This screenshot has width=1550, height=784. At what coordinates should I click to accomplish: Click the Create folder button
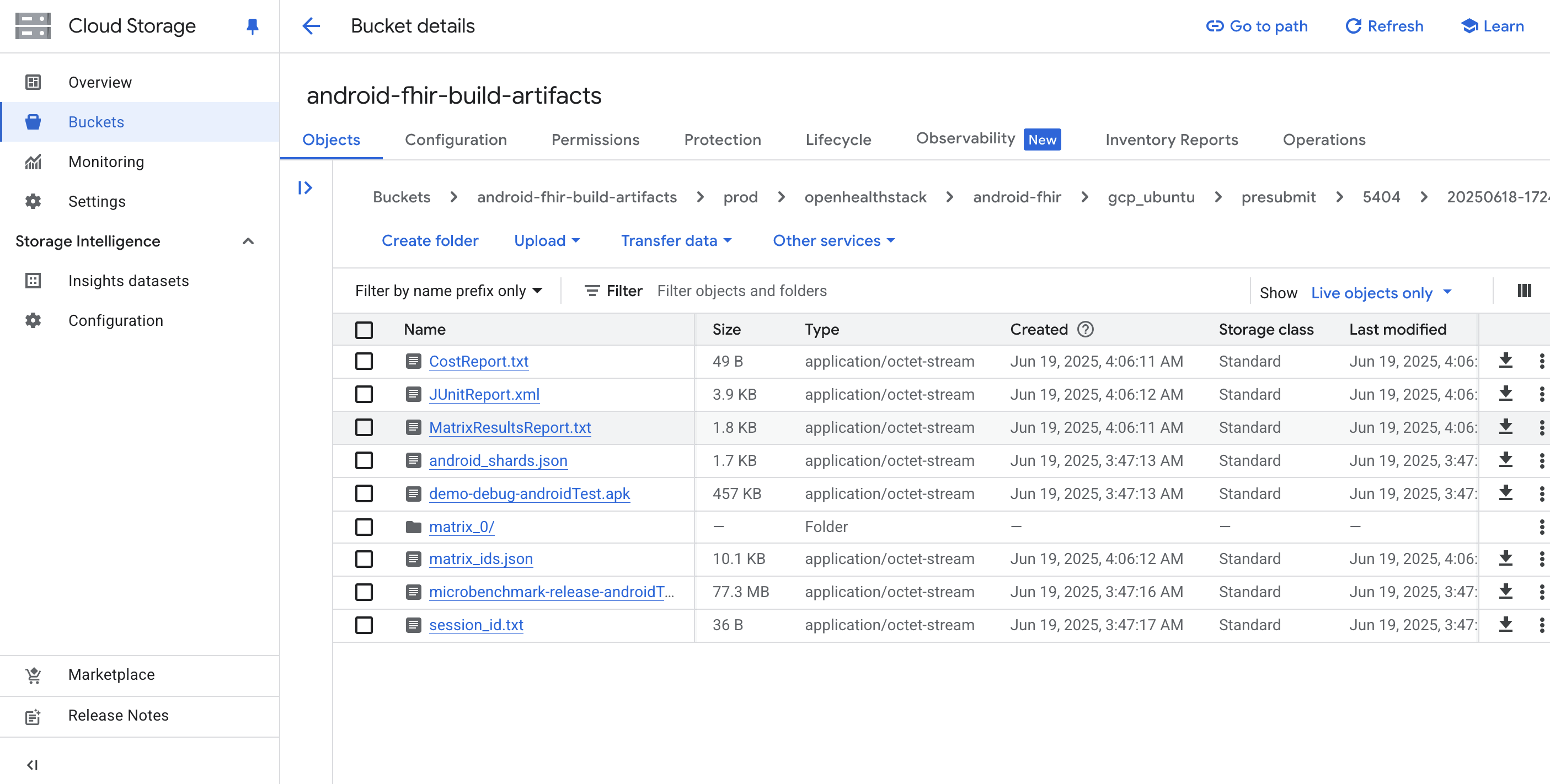click(430, 240)
